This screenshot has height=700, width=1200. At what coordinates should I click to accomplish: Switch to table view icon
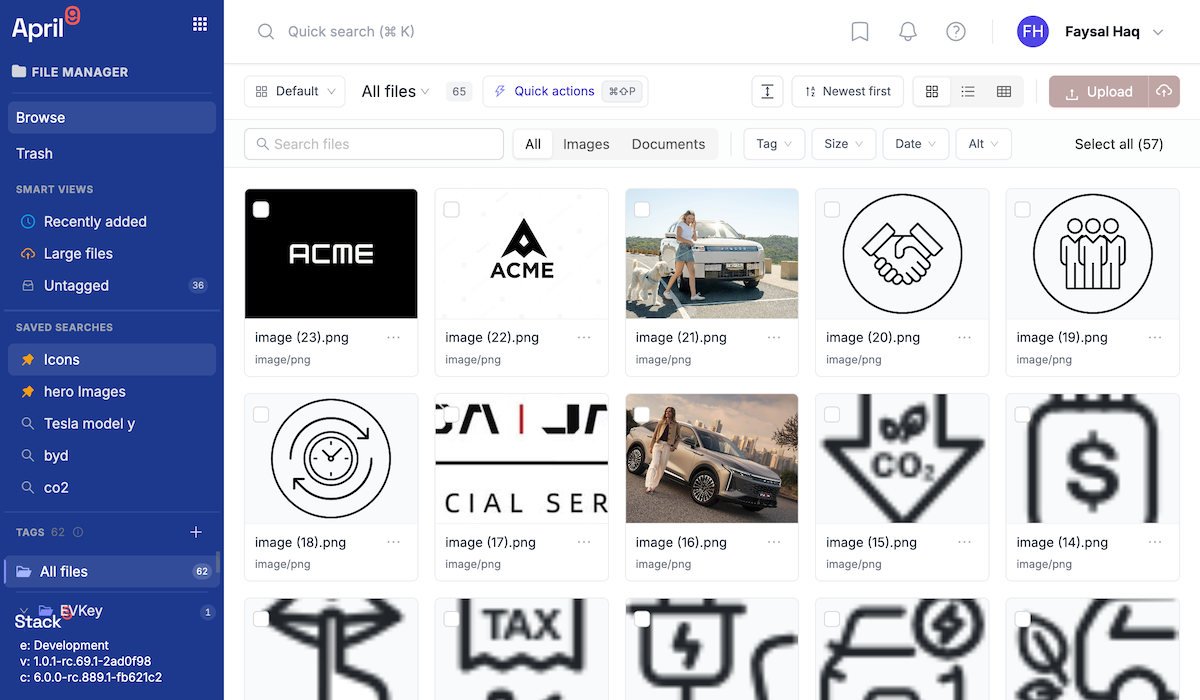(x=1004, y=91)
